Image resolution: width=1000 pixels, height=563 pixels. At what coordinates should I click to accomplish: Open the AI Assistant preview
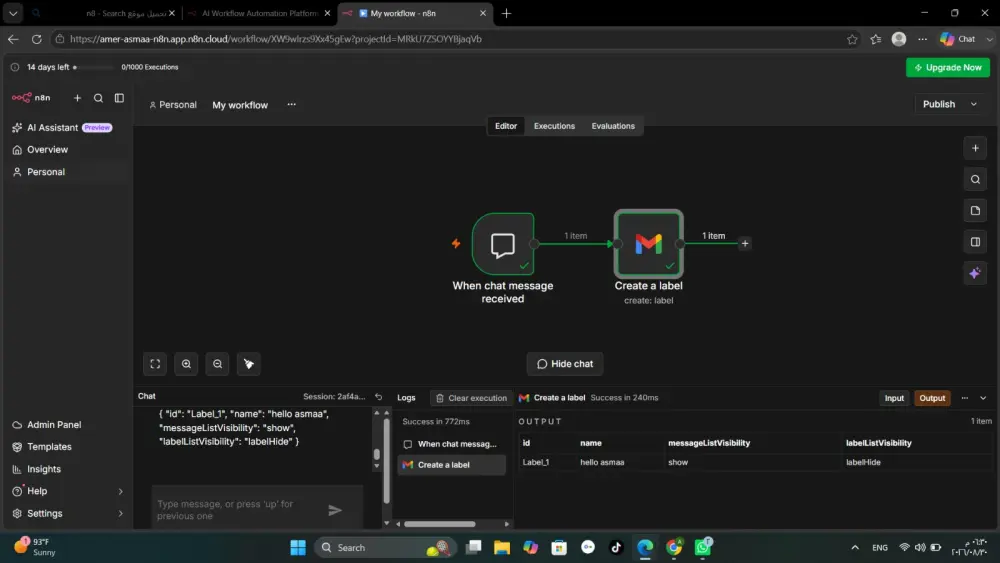62,128
